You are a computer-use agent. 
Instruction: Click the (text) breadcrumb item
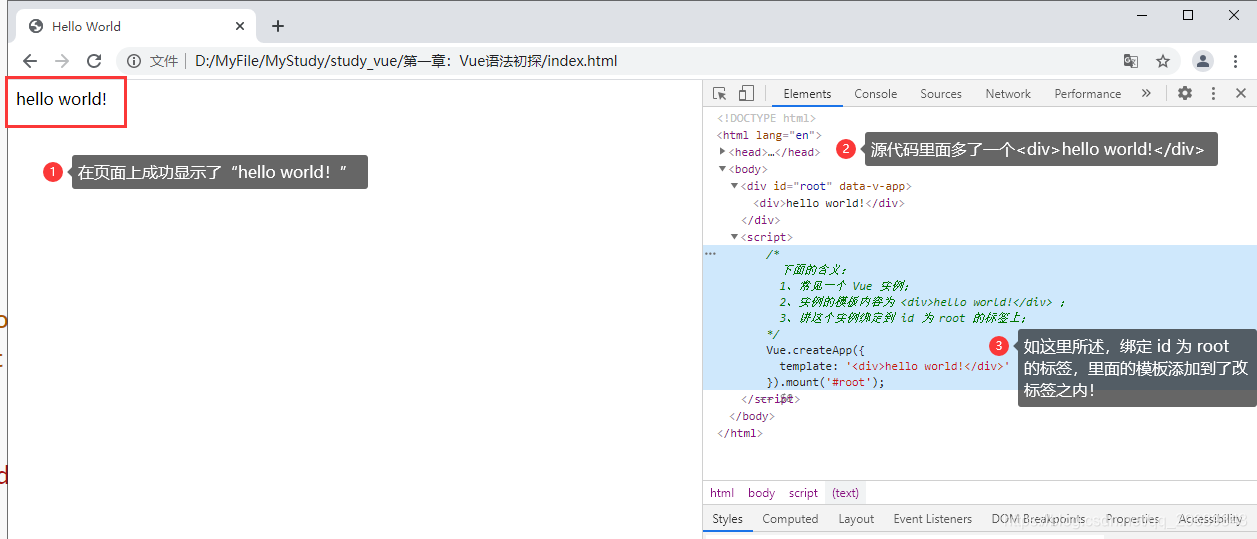click(x=846, y=493)
